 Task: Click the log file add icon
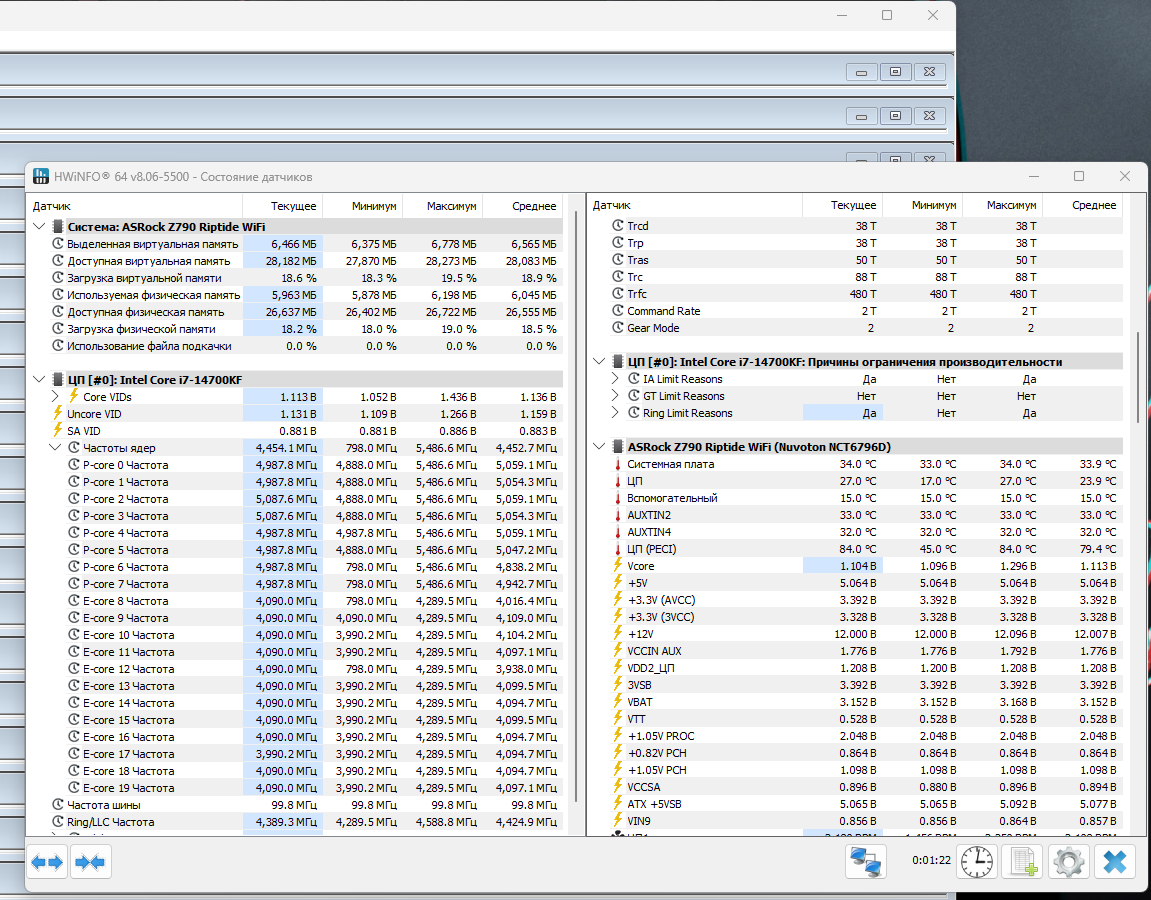coord(1023,861)
